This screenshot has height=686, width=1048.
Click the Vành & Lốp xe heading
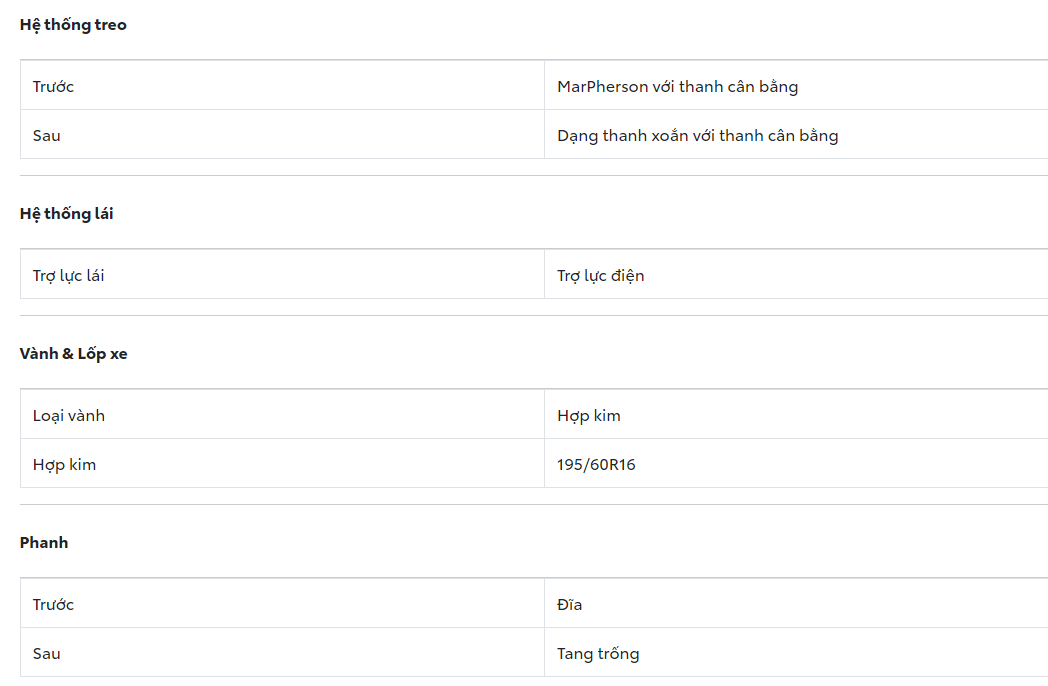[73, 354]
